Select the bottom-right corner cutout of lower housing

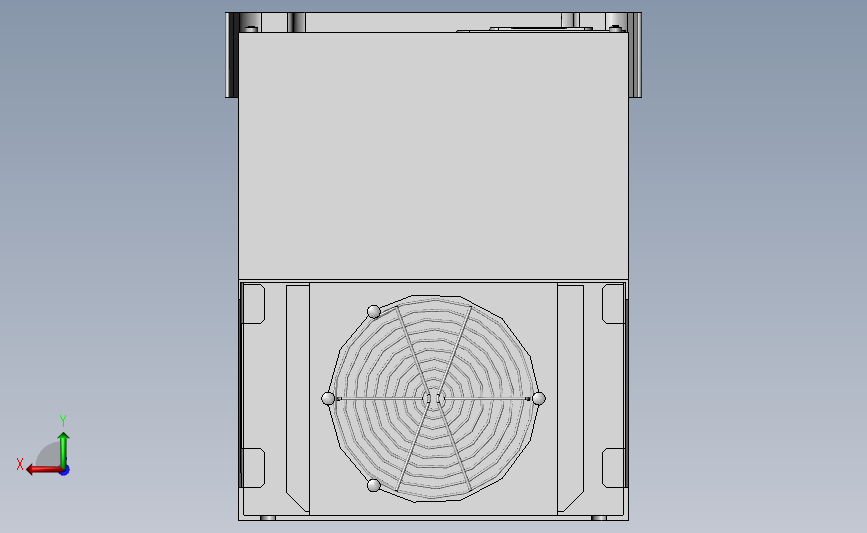[613, 468]
